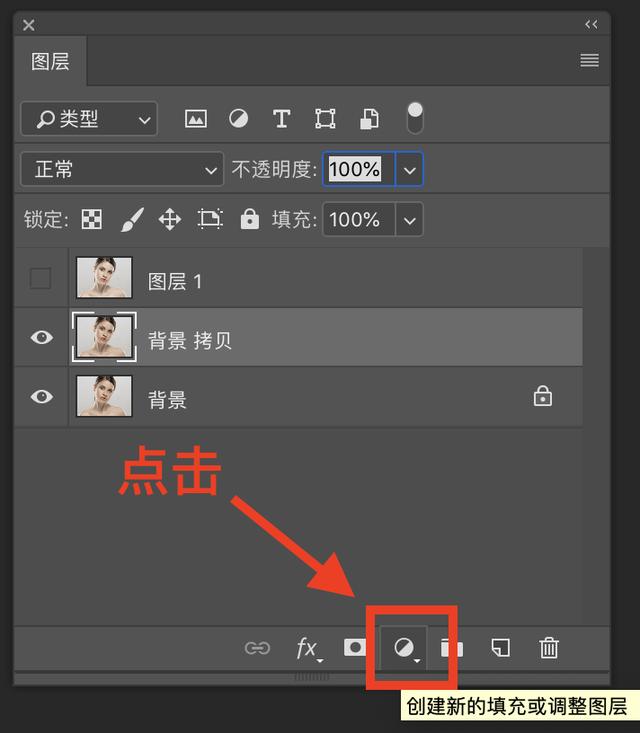The height and width of the screenshot is (733, 640).
Task: Open the layers panel hamburger menu
Action: pyautogui.click(x=589, y=61)
